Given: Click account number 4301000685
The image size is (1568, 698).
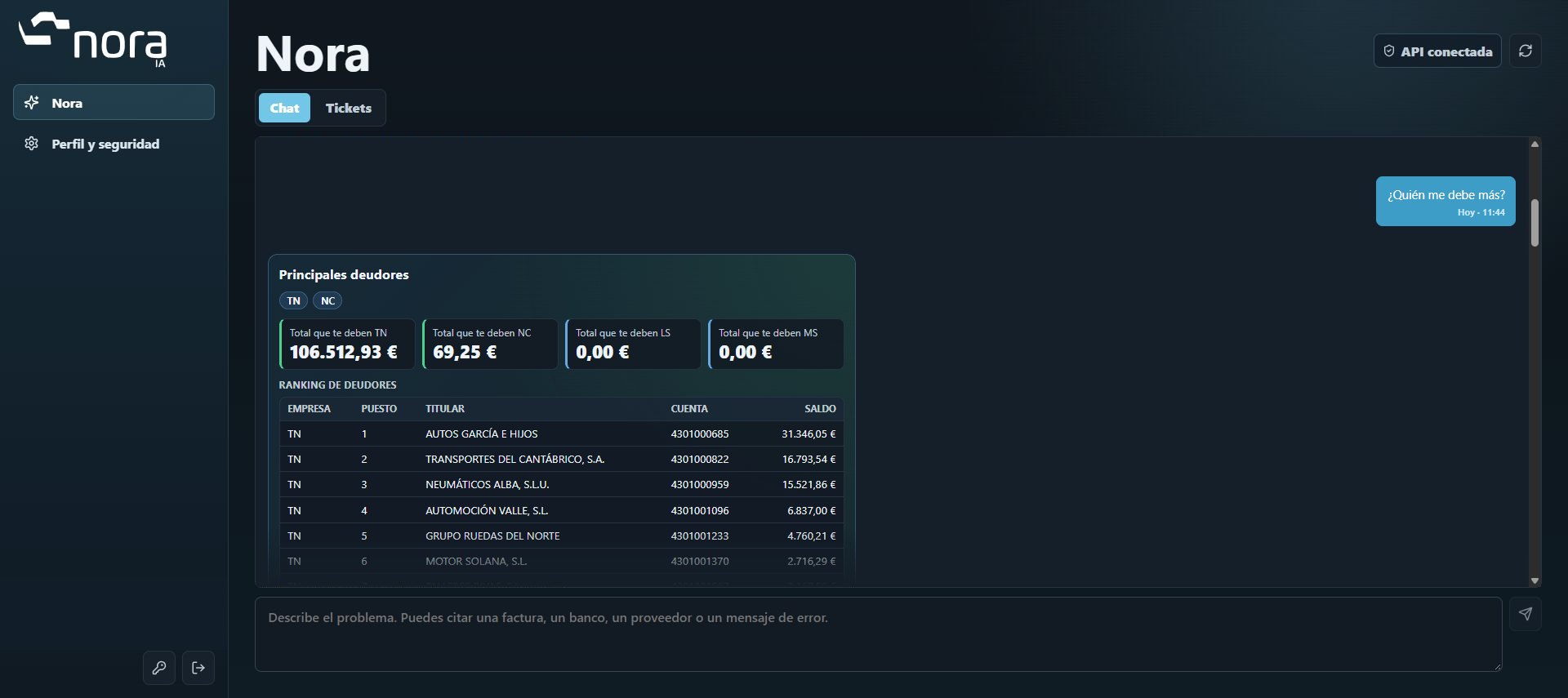Looking at the screenshot, I should [x=700, y=434].
